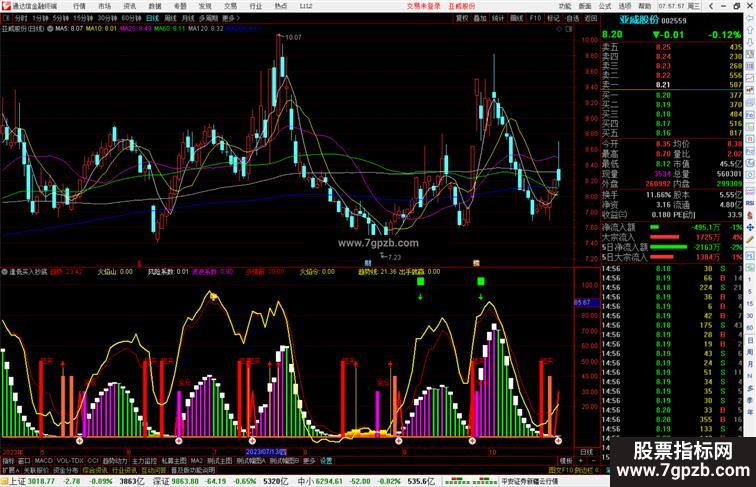Open the F10 company info button
The image size is (756, 487).
click(535, 18)
